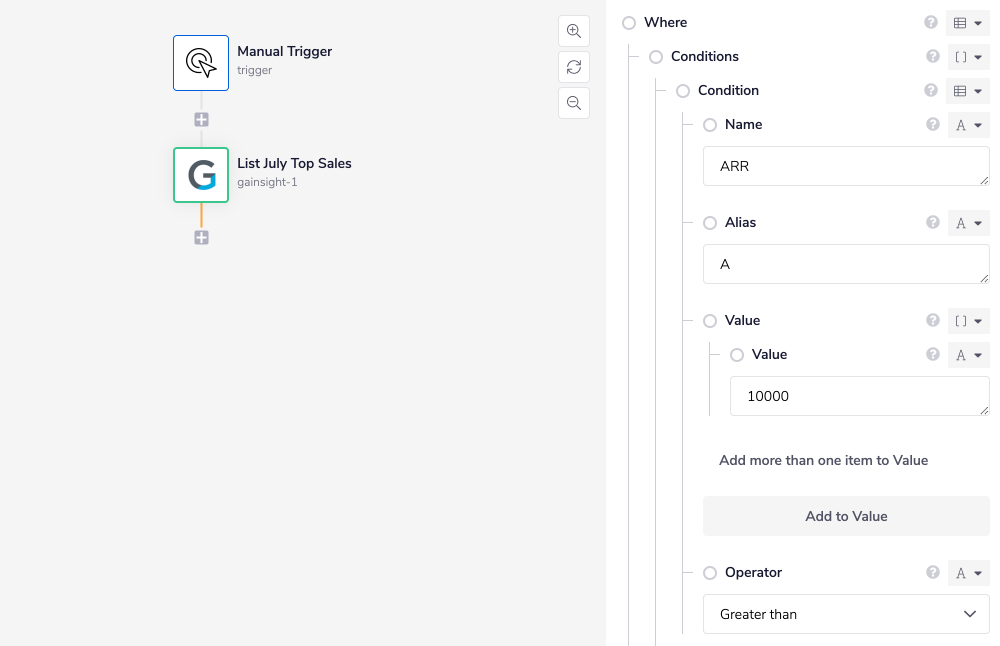The height and width of the screenshot is (646, 1000).
Task: Click the help icon next to Alias
Action: pyautogui.click(x=931, y=222)
